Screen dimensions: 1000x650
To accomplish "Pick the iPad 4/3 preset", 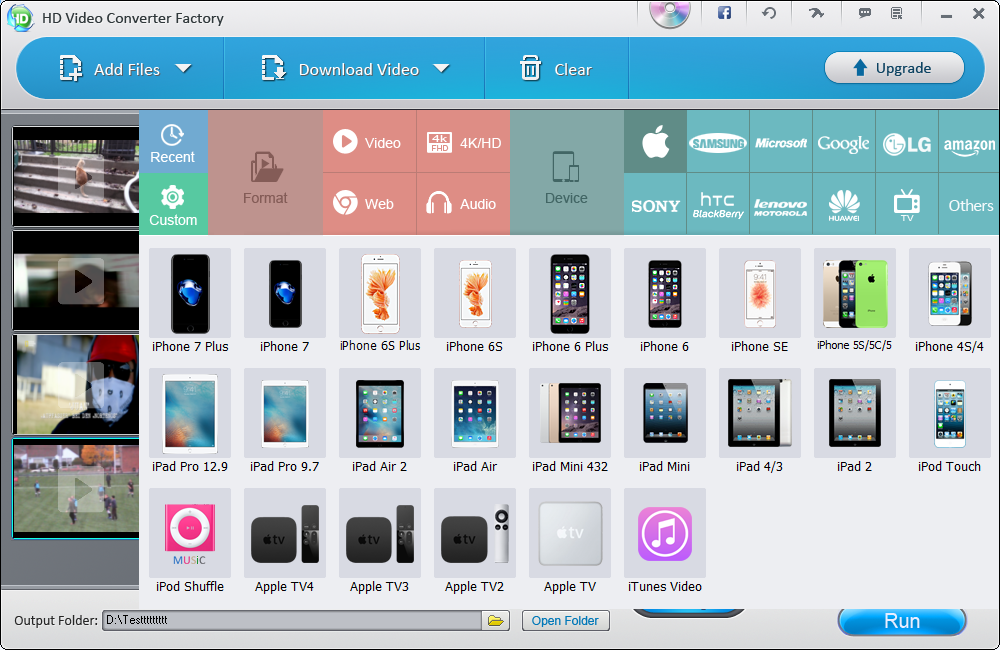I will coord(760,422).
